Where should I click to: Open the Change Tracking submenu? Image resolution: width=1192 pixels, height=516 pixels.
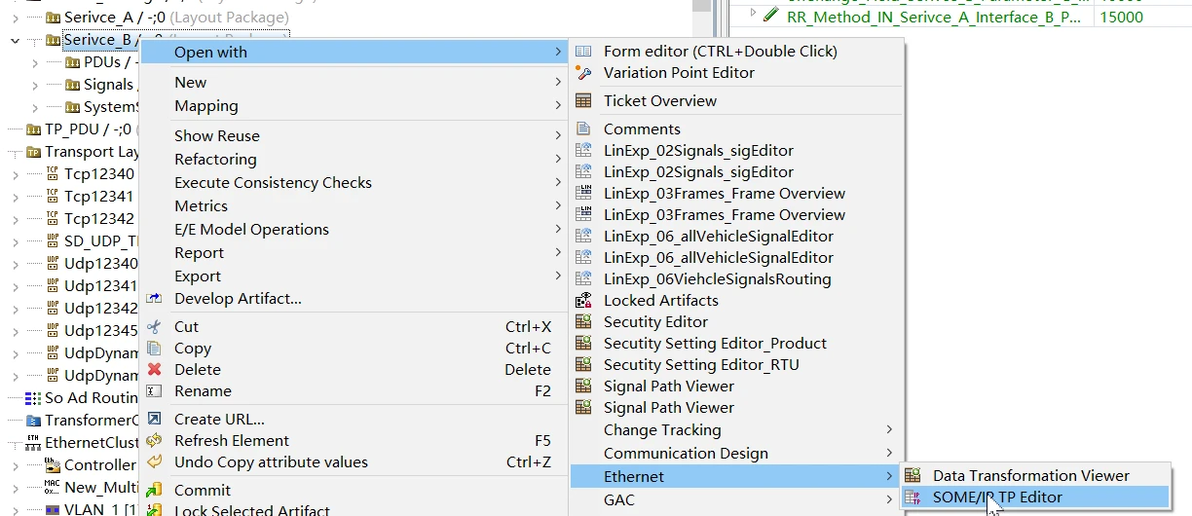[662, 430]
